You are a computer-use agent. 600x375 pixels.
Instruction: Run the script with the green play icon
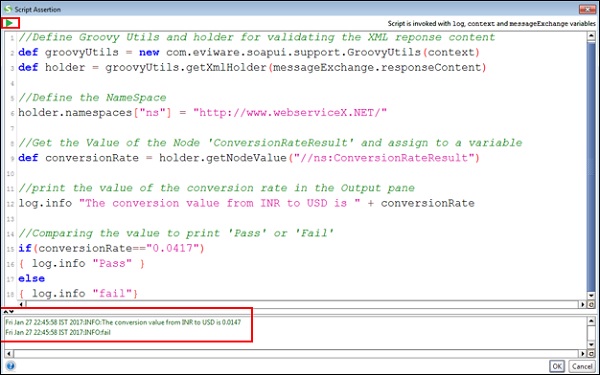coord(10,23)
